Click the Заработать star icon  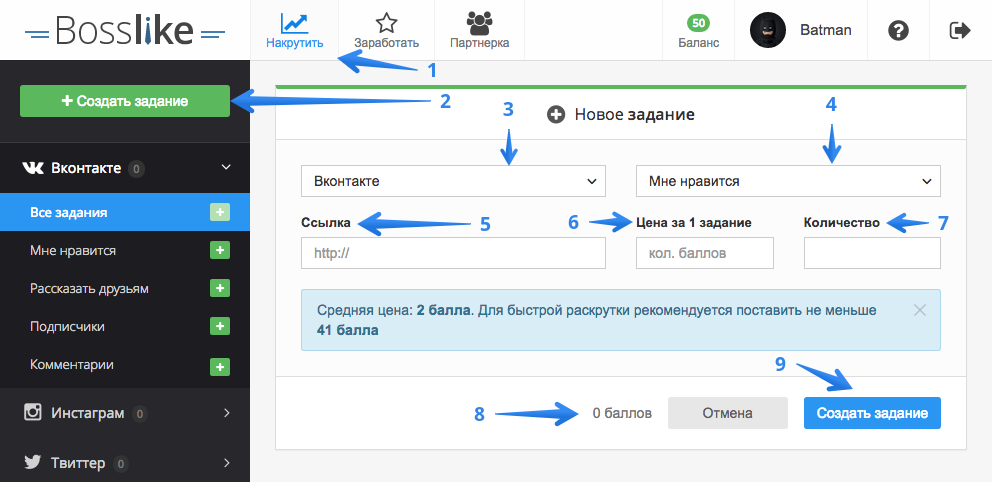point(386,23)
